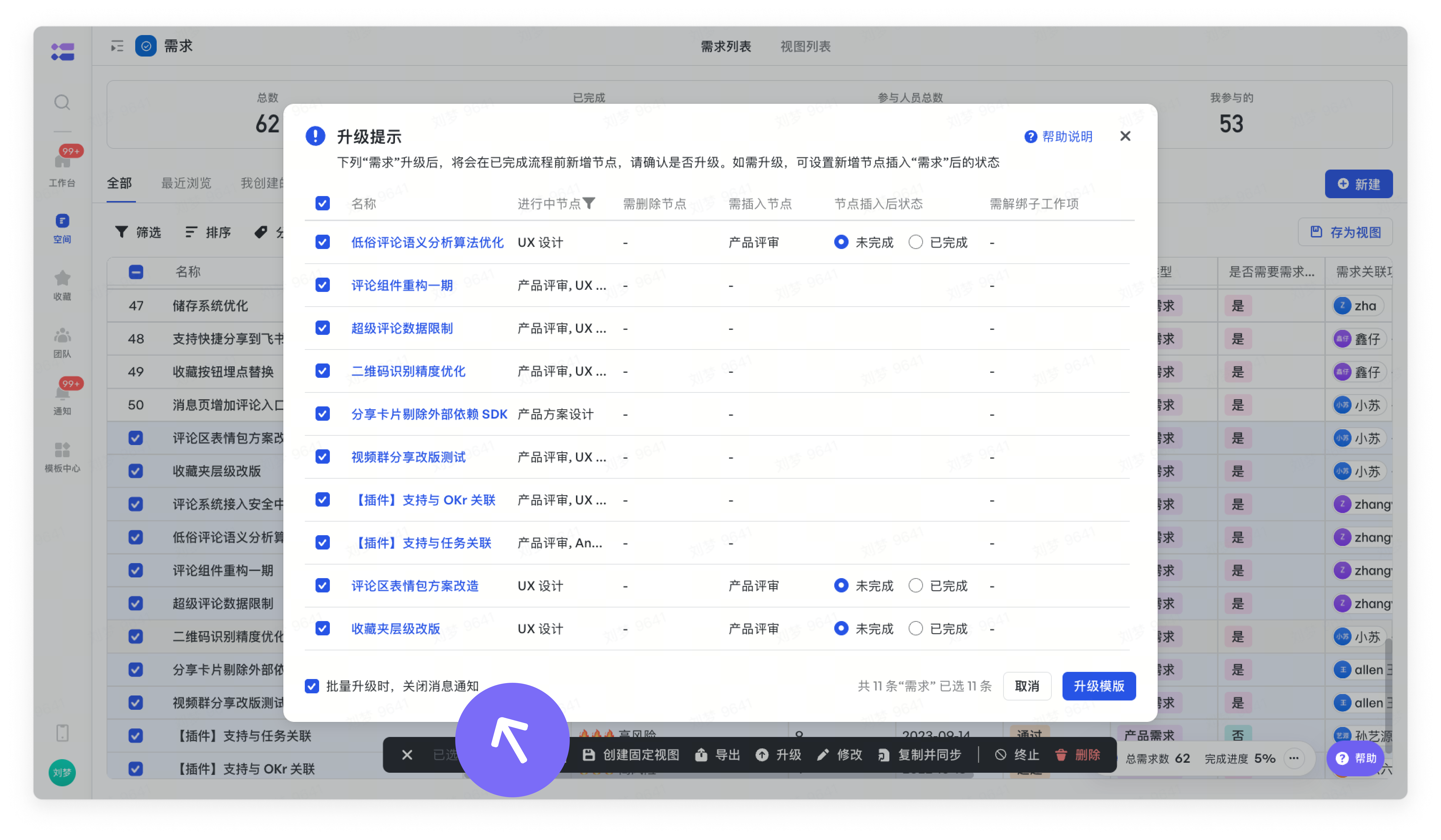Click 存为视图 save as view
1441x840 pixels.
click(1345, 232)
